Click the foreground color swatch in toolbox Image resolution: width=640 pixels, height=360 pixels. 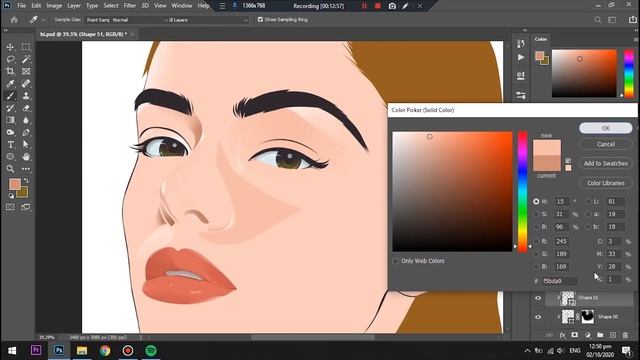pos(15,184)
